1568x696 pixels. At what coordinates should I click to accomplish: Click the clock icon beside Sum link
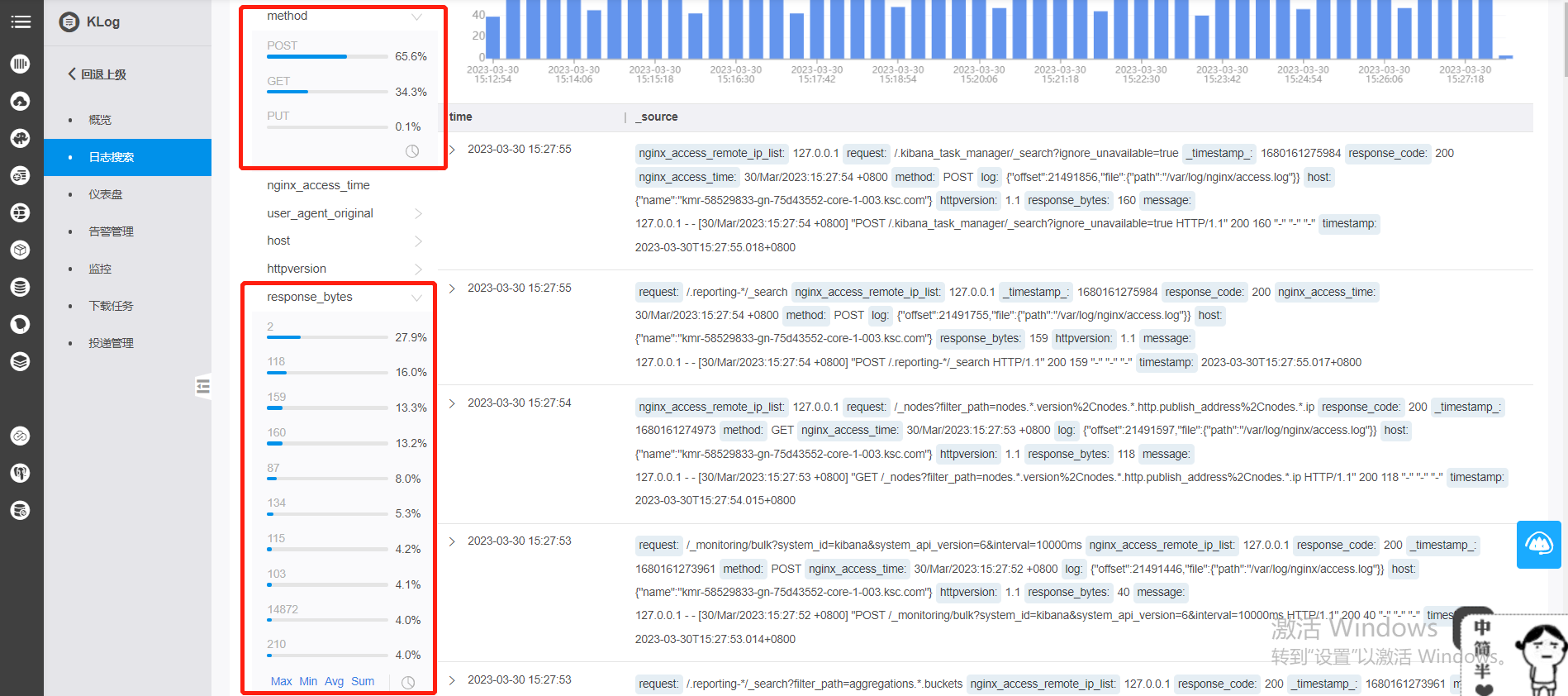point(408,682)
